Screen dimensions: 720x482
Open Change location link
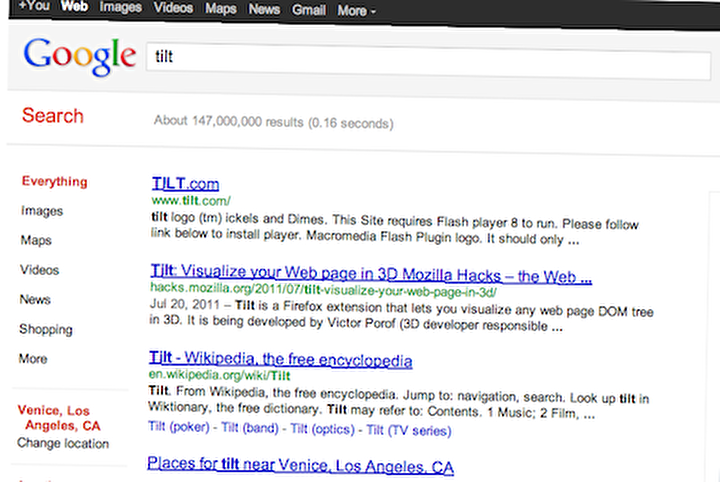tap(63, 443)
